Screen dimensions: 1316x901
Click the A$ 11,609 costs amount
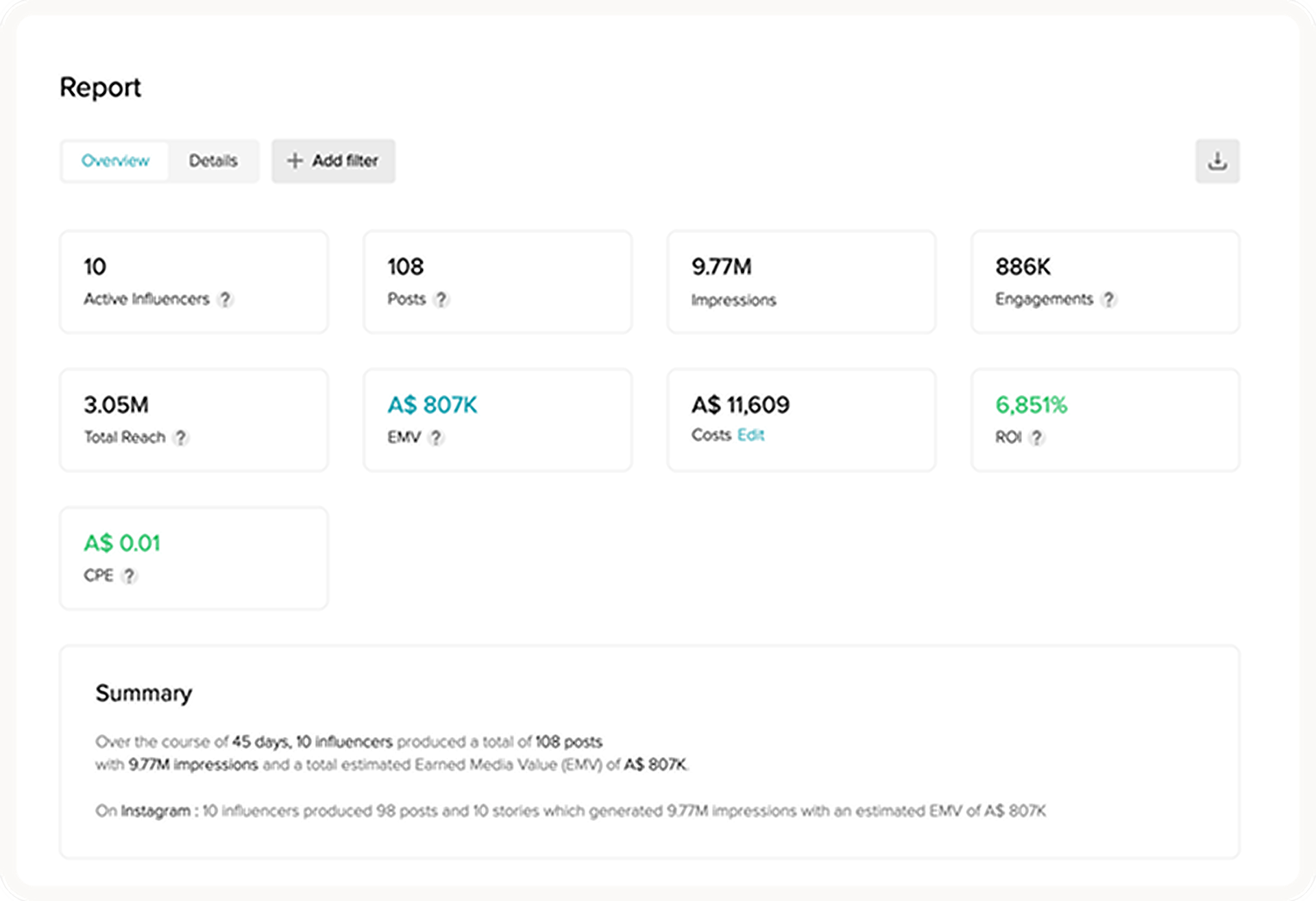[740, 405]
